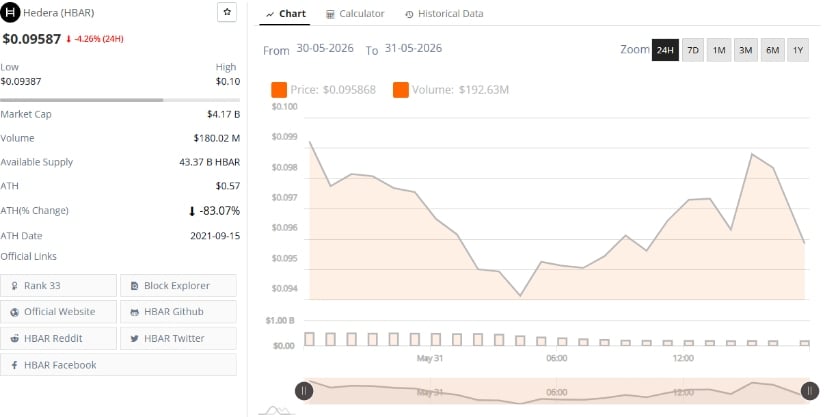Select the 3M zoom range

pos(746,50)
